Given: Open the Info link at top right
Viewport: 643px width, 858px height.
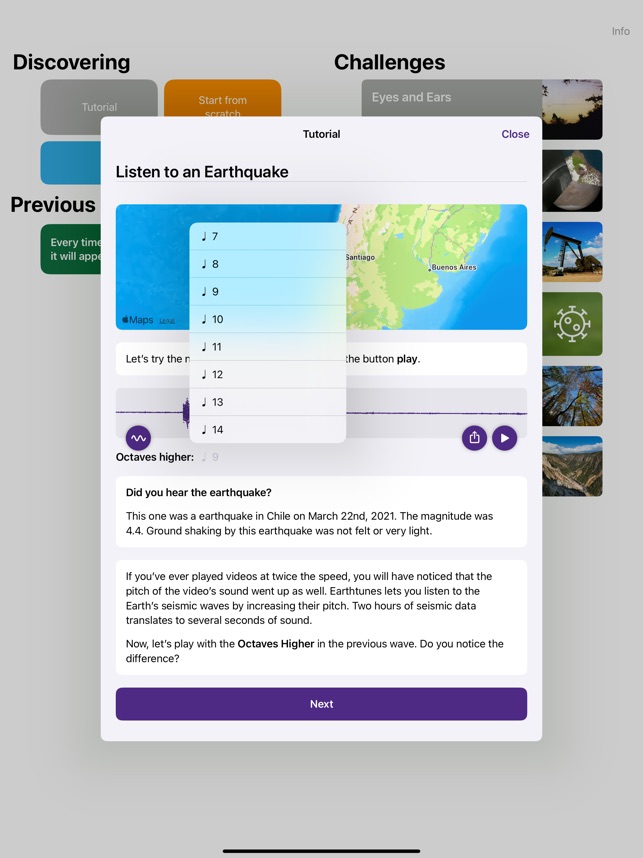Looking at the screenshot, I should pos(620,31).
